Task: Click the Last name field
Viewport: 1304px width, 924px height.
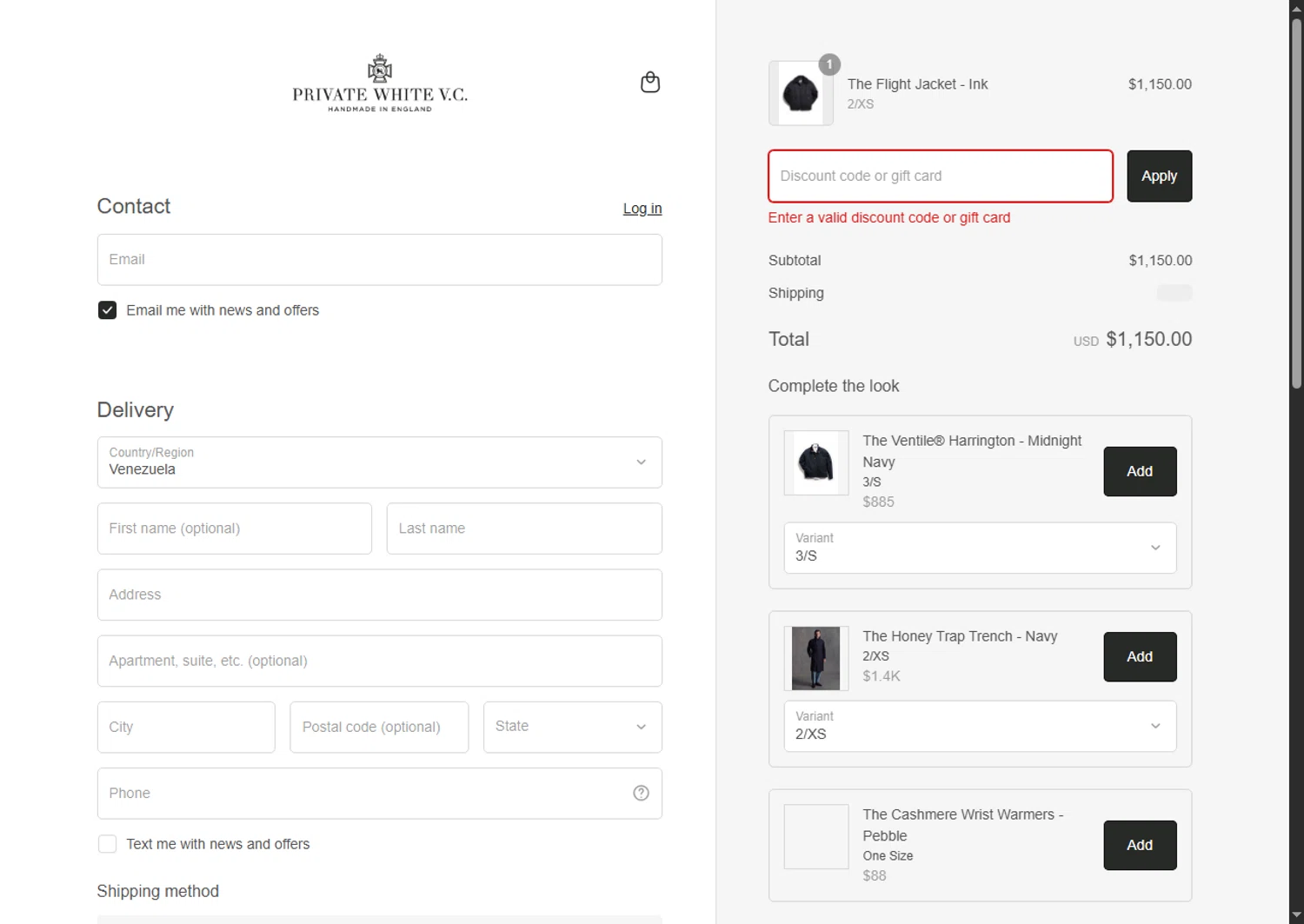Action: [524, 528]
